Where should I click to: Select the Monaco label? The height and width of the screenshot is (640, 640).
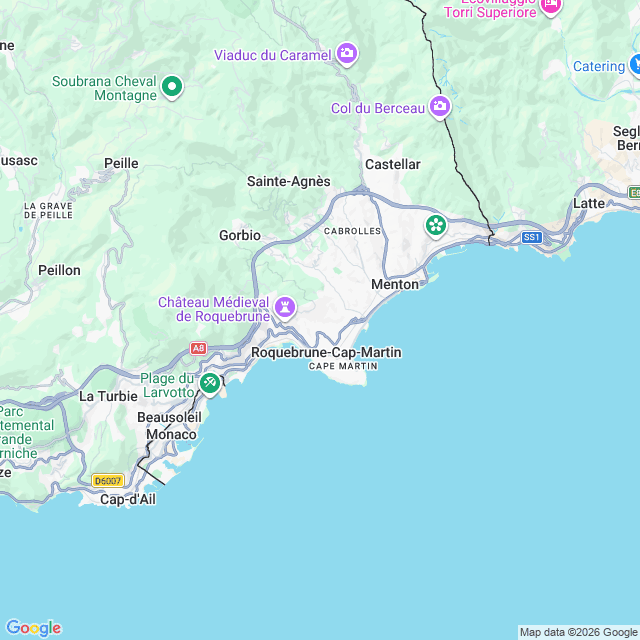pos(171,434)
